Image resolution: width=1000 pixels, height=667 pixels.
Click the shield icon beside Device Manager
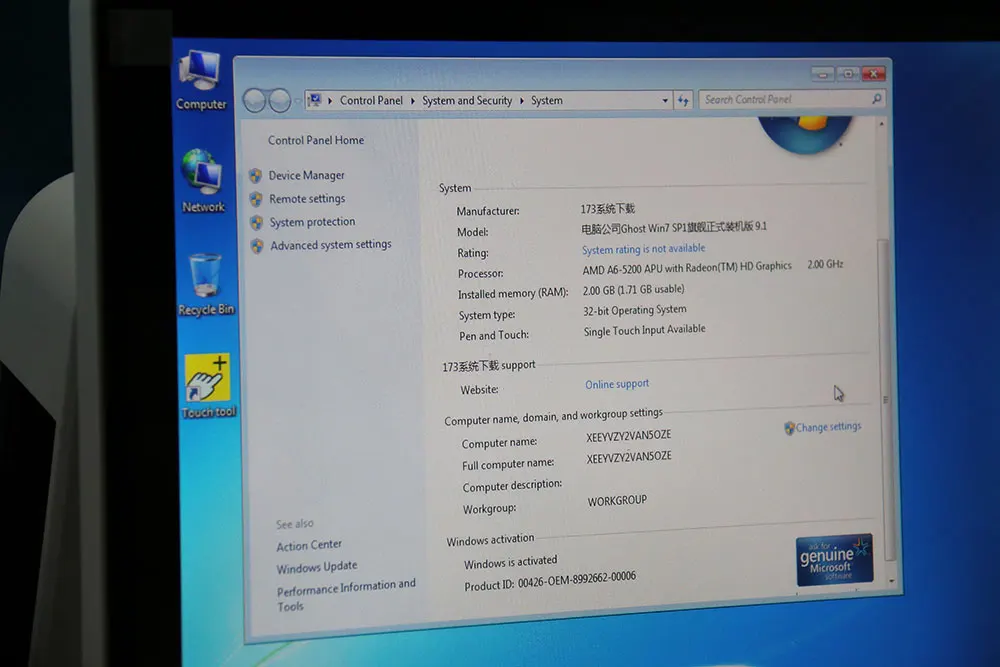coord(256,175)
